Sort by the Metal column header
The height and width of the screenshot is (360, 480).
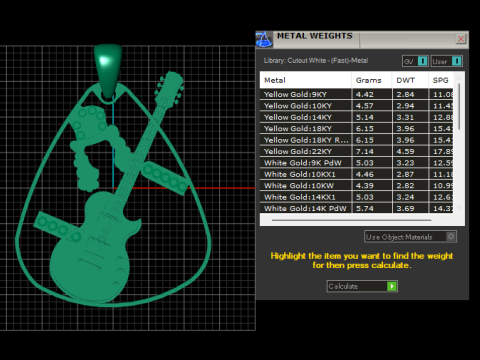pyautogui.click(x=305, y=80)
